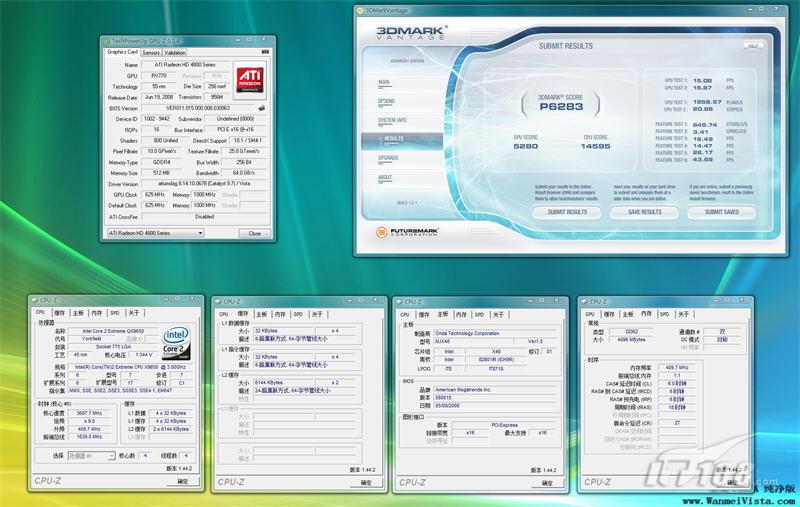Click the SAVE RESULTS button
Viewport: 800px width, 507px height.
coord(644,212)
